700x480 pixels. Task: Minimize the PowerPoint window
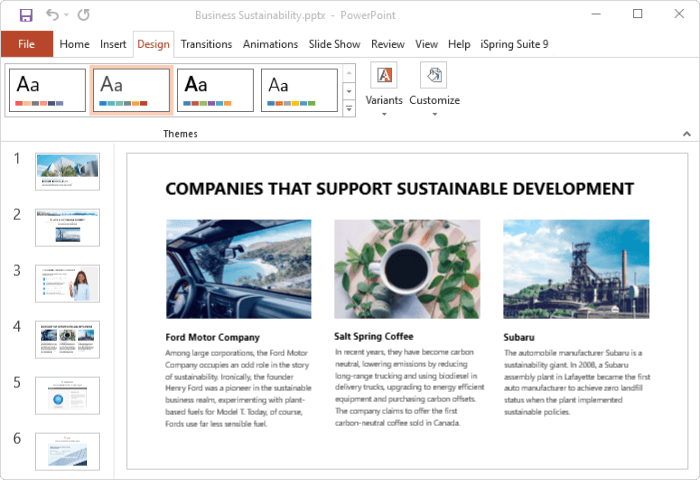point(596,14)
